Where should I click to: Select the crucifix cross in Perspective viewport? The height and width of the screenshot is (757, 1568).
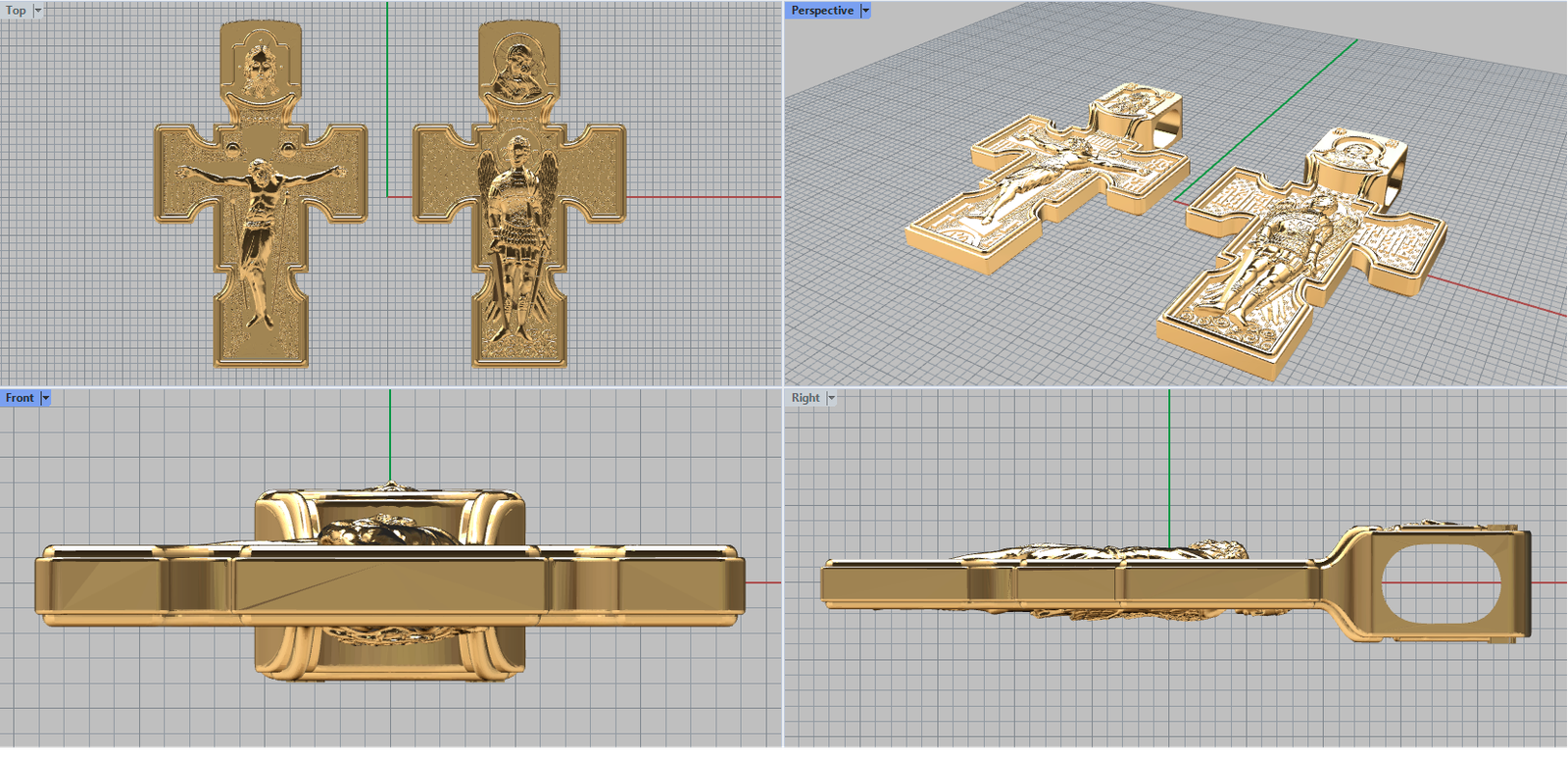(x=1039, y=186)
